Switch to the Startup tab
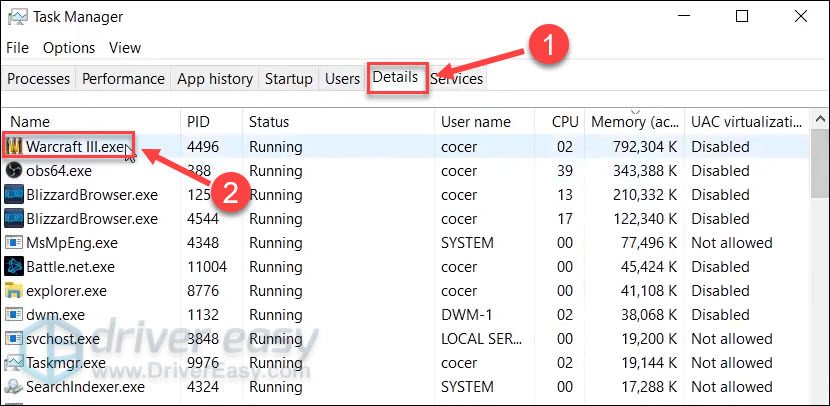 click(x=288, y=79)
